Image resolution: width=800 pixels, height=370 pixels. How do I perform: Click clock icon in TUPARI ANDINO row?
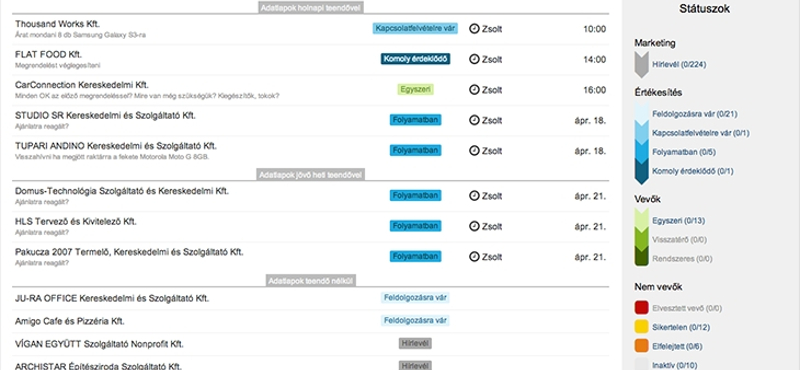[474, 151]
